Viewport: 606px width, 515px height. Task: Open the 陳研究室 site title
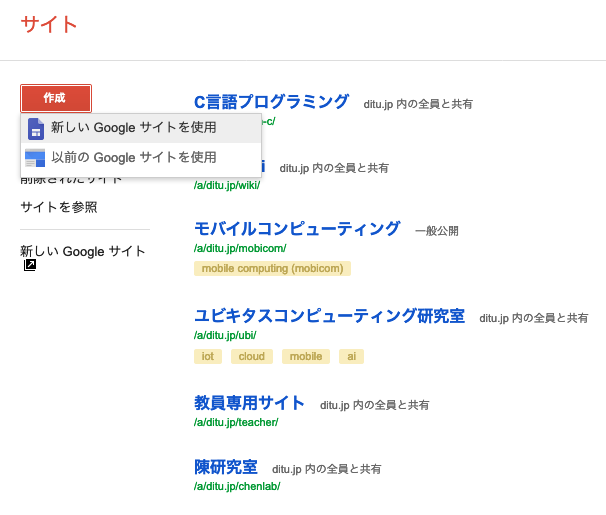pyautogui.click(x=226, y=467)
